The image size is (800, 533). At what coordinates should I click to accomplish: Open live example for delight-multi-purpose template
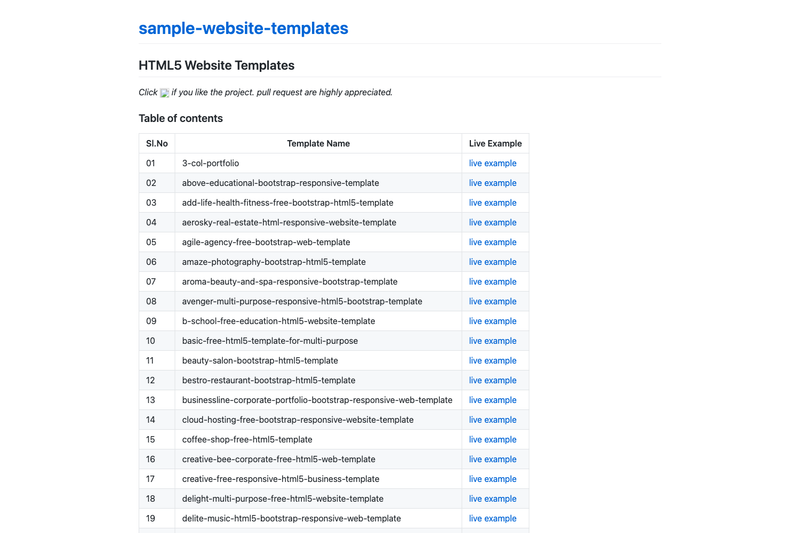point(492,499)
